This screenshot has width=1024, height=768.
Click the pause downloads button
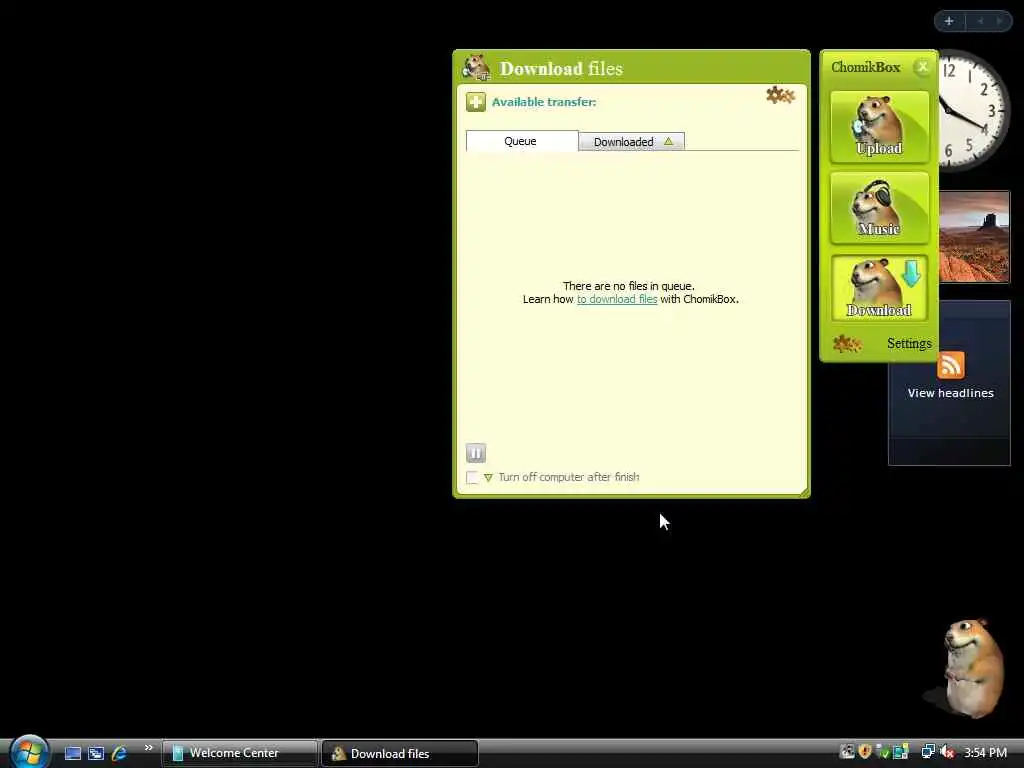tap(475, 453)
